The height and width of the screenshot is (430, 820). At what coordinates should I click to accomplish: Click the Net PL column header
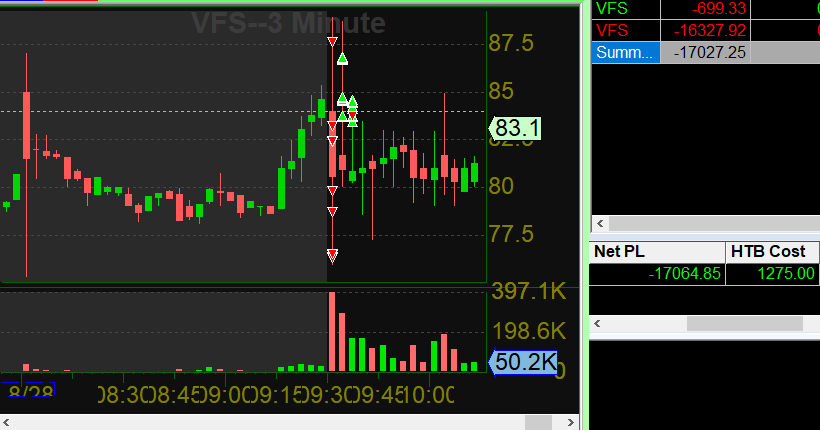[x=657, y=252]
